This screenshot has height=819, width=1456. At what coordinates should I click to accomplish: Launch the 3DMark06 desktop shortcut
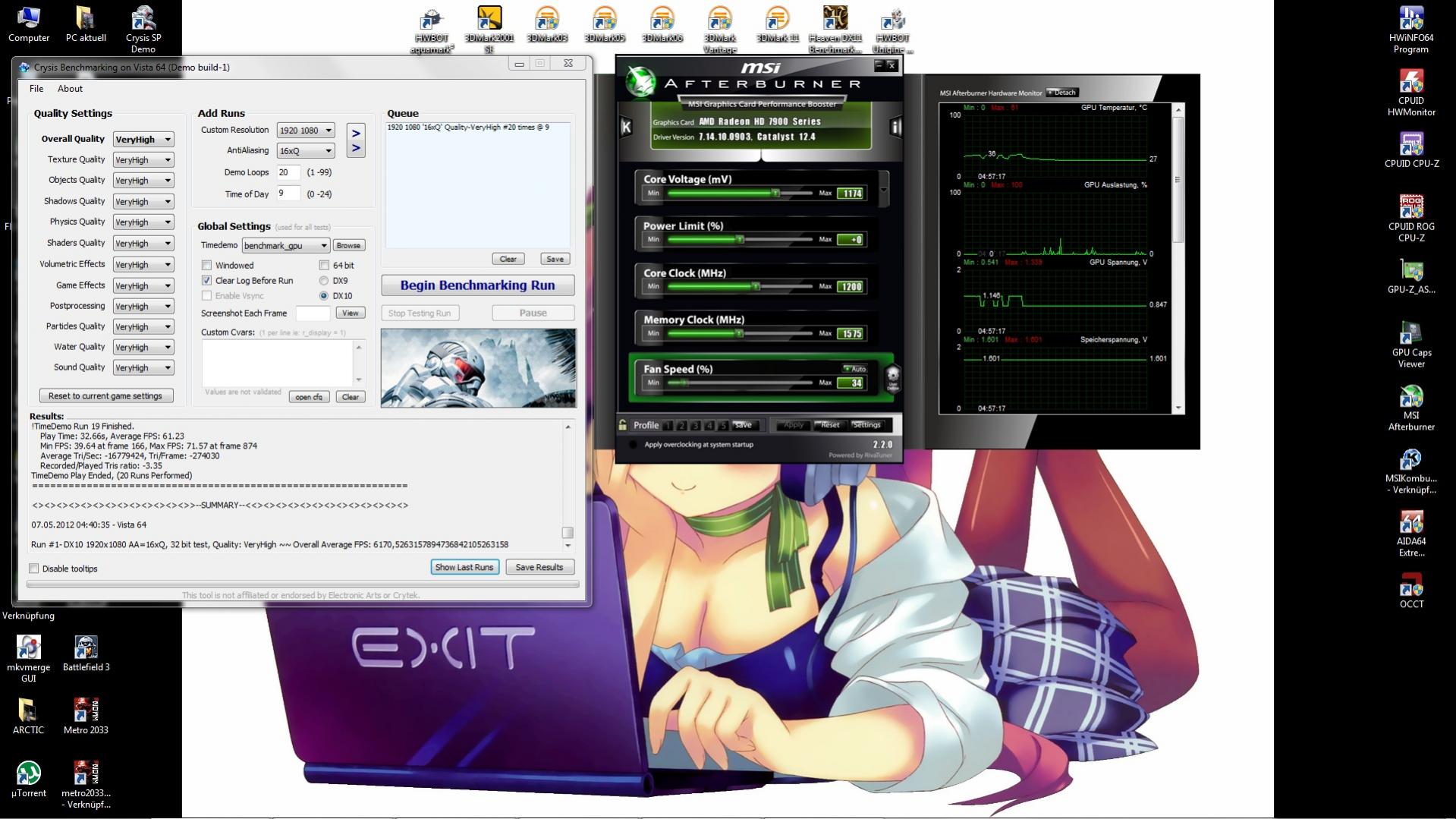click(662, 24)
